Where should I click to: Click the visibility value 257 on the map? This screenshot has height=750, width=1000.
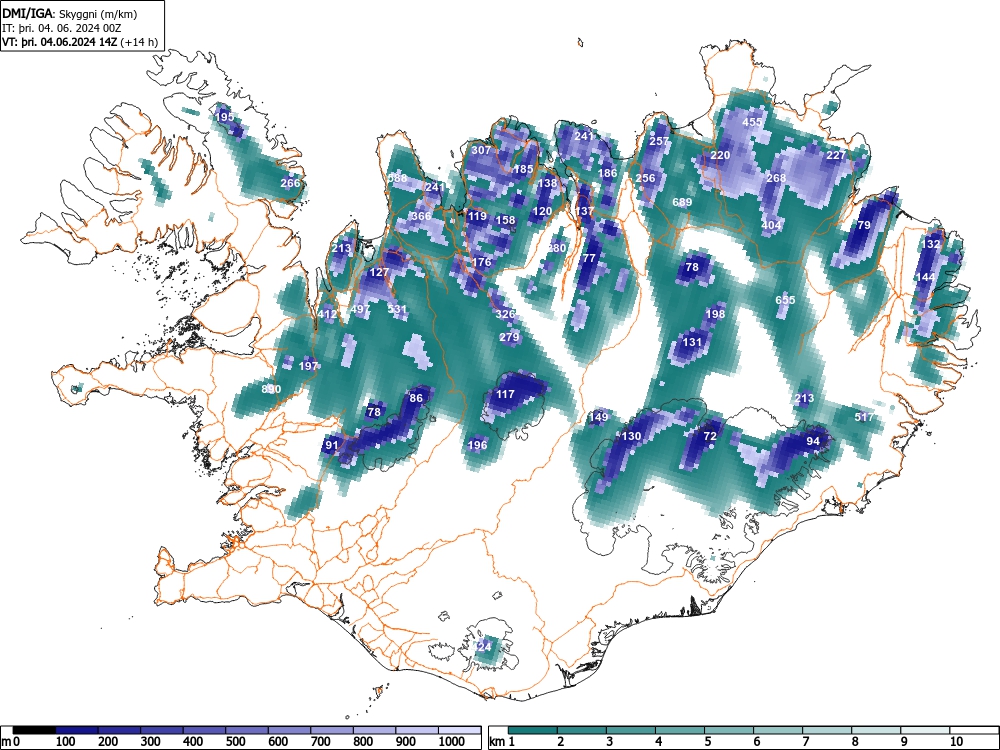click(659, 141)
